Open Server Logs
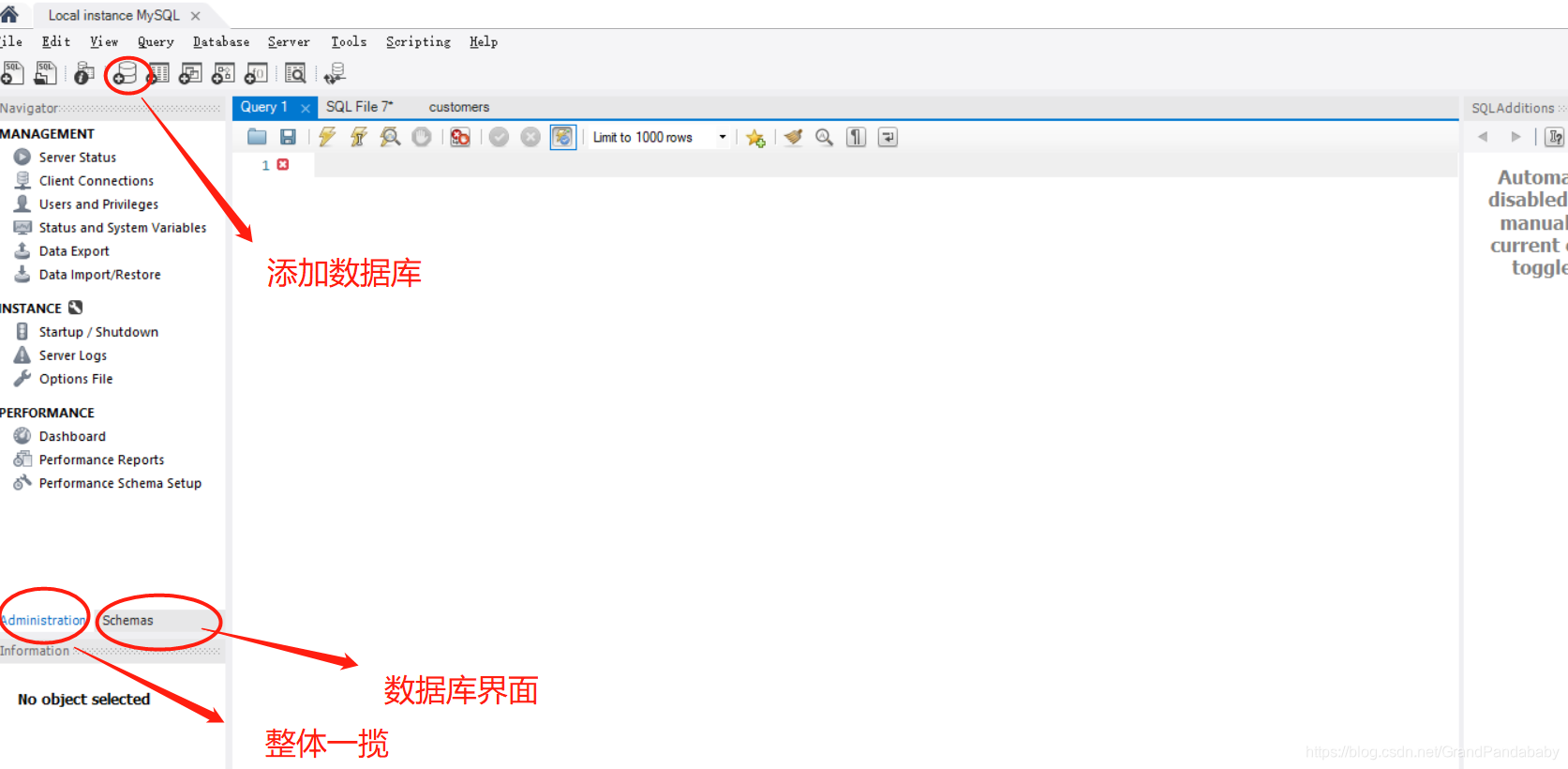Screen dimensions: 1568x769 point(73,354)
